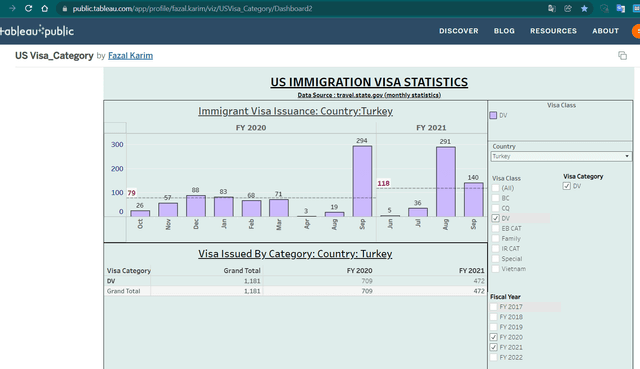Open the DISCOVER menu

click(459, 31)
